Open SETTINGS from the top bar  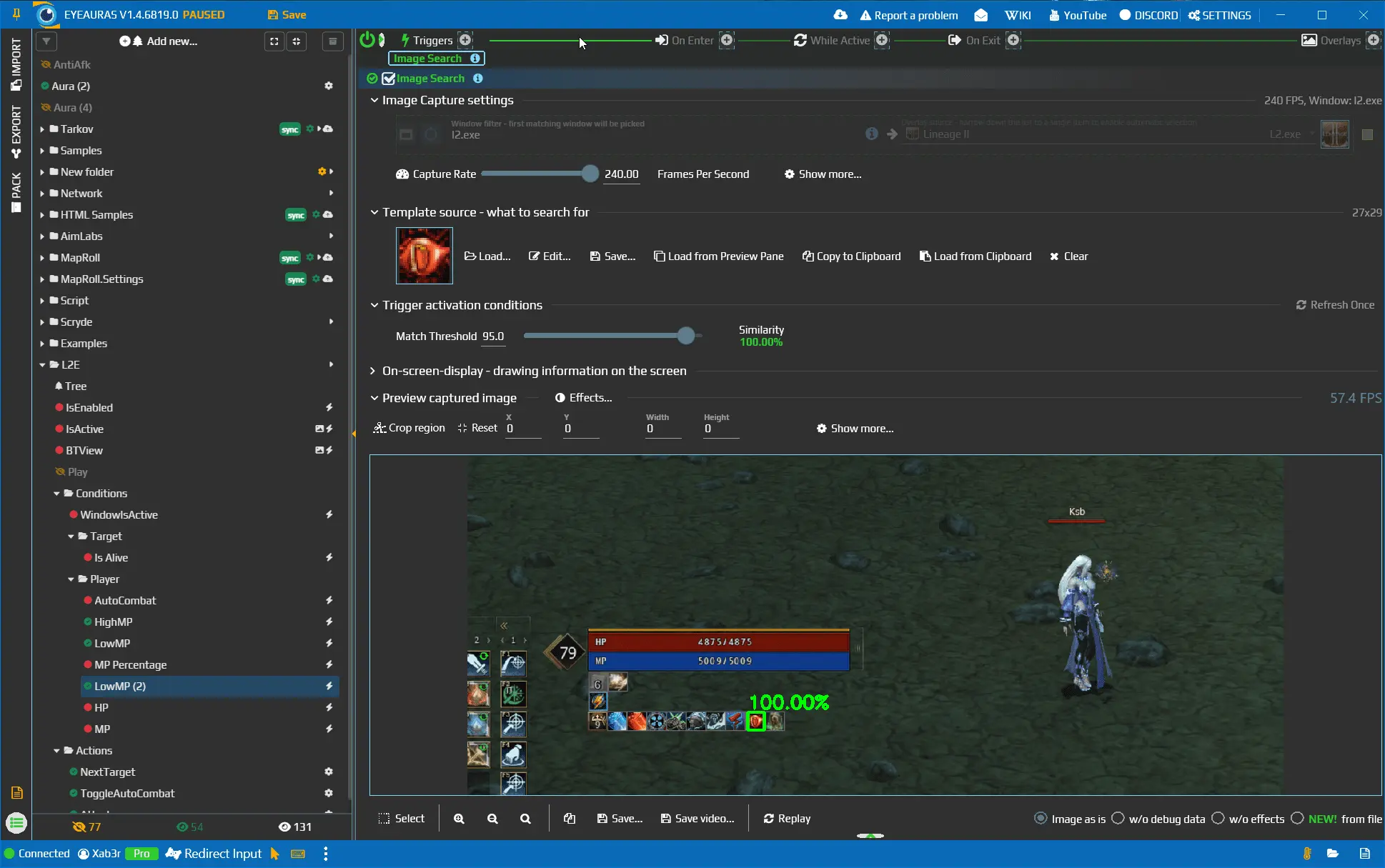[1220, 15]
